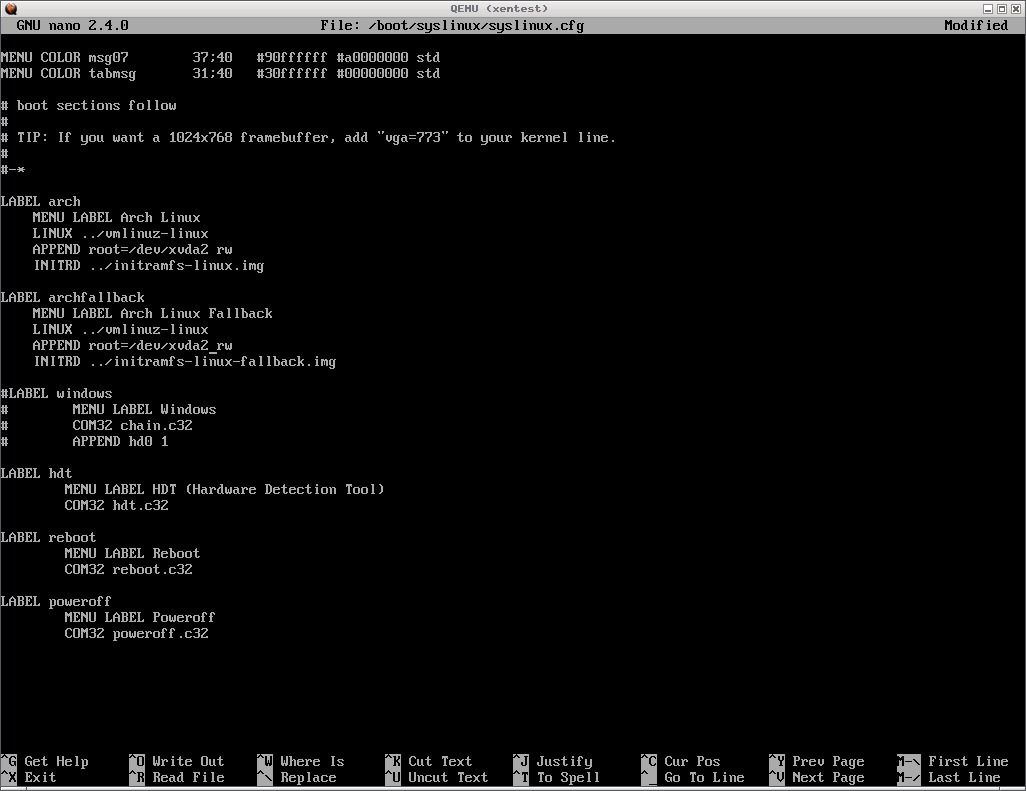The height and width of the screenshot is (791, 1026).
Task: Click the QEMU window icon in title bar
Action: pos(9,8)
